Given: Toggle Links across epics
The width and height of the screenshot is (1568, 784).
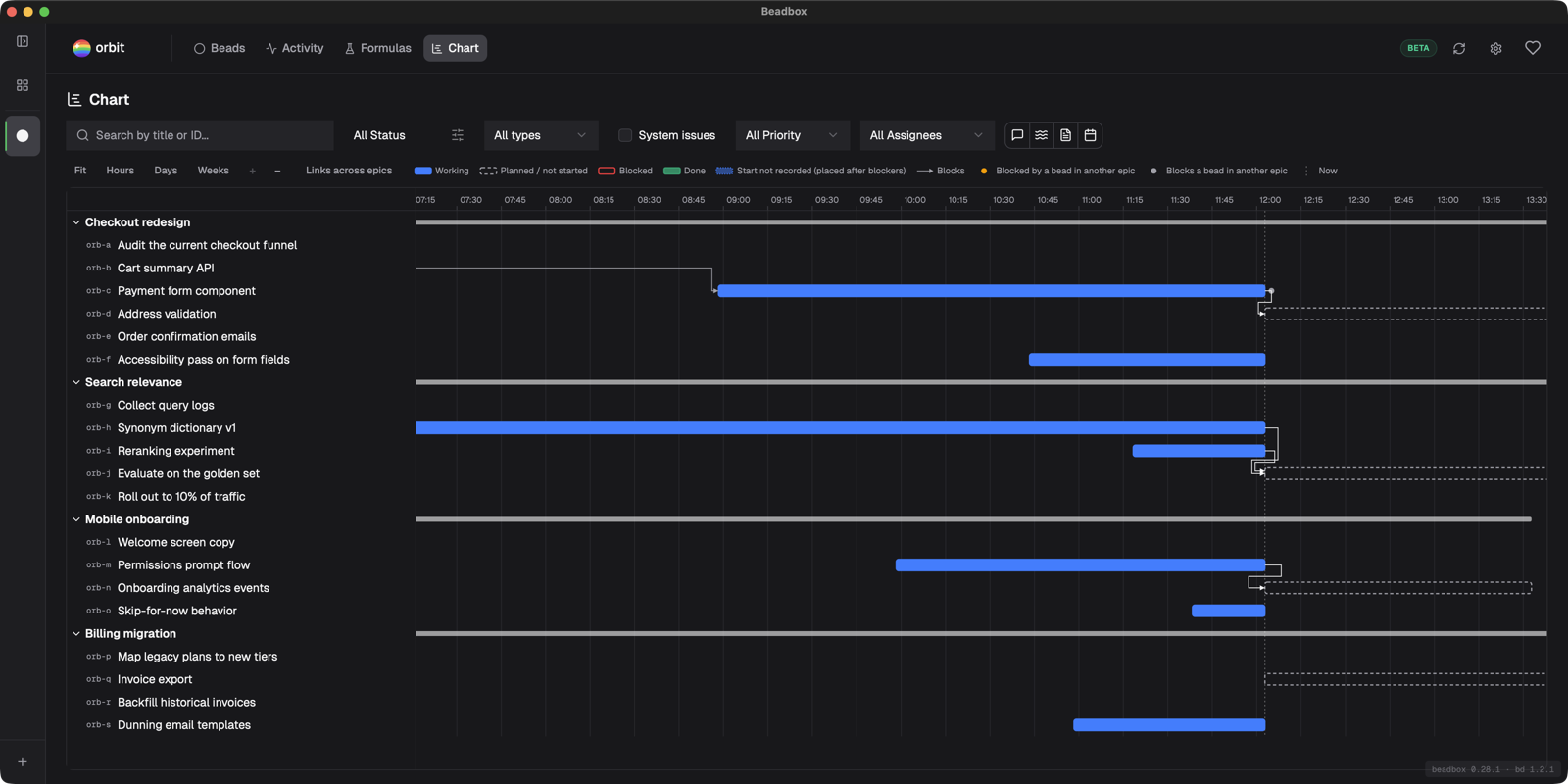Looking at the screenshot, I should (349, 171).
